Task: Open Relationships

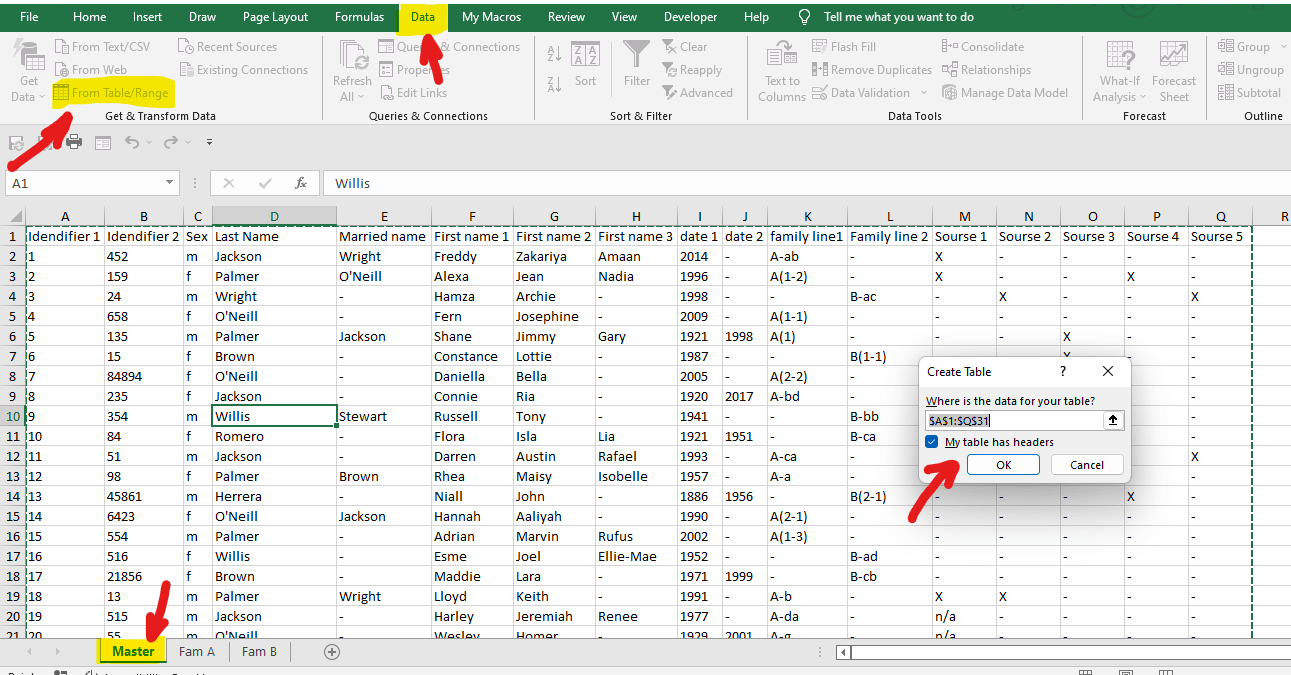Action: (986, 70)
